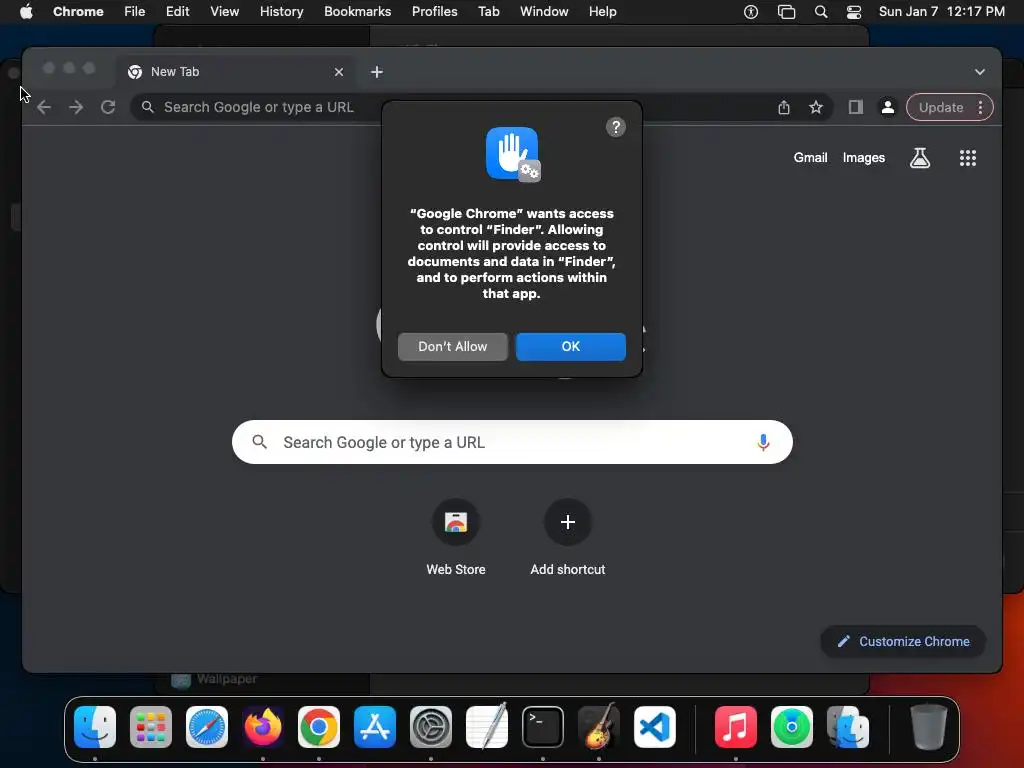
Task: Open TextEdit from the Dock
Action: [x=487, y=727]
